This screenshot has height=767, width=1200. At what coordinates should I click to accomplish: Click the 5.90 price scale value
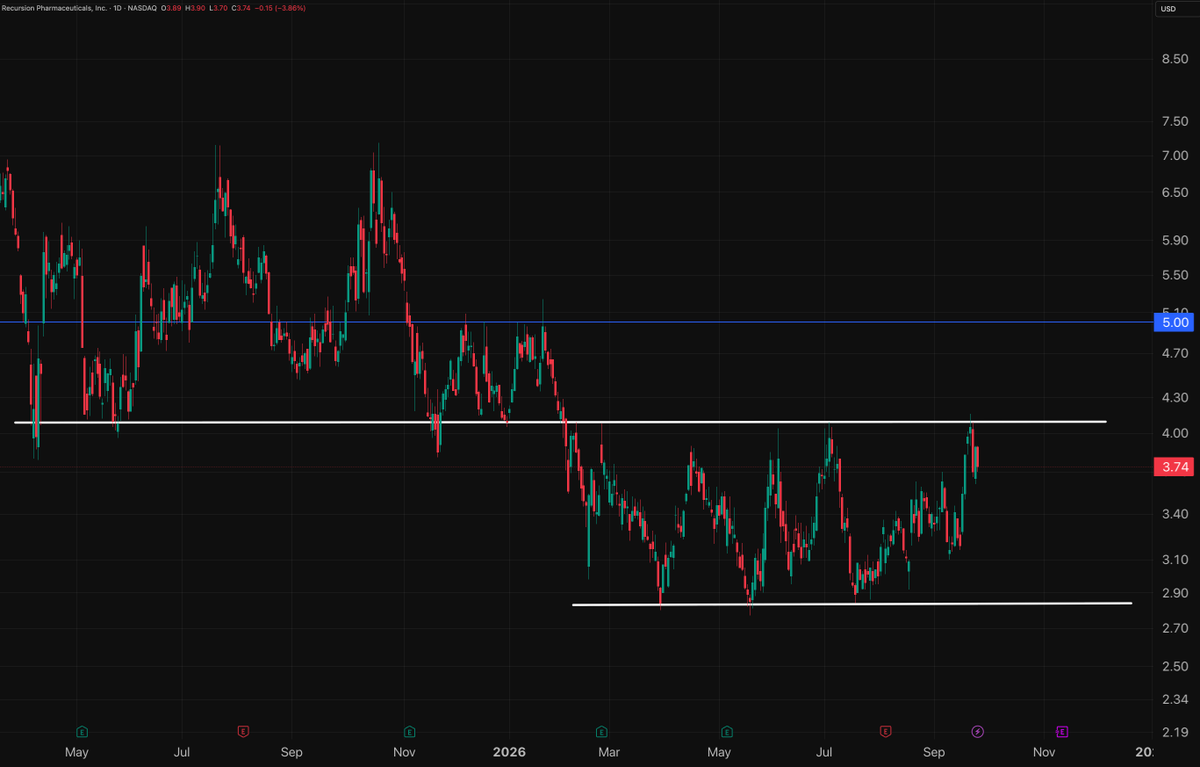pyautogui.click(x=1175, y=241)
